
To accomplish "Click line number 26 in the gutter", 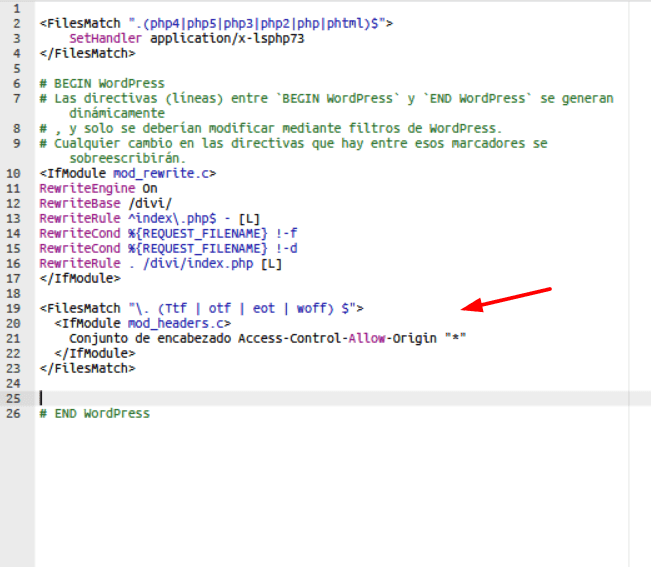I will [x=13, y=413].
